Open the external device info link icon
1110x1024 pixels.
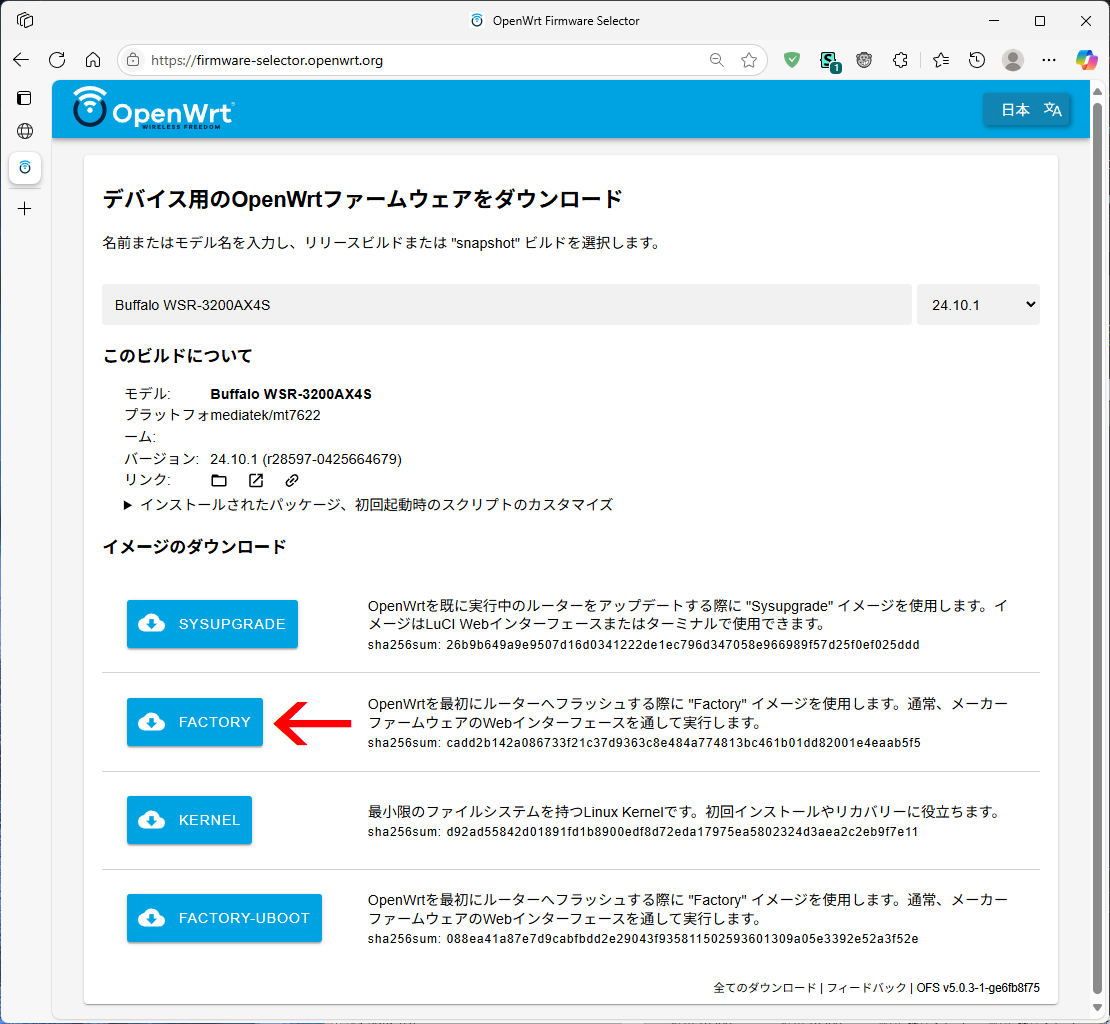[256, 481]
